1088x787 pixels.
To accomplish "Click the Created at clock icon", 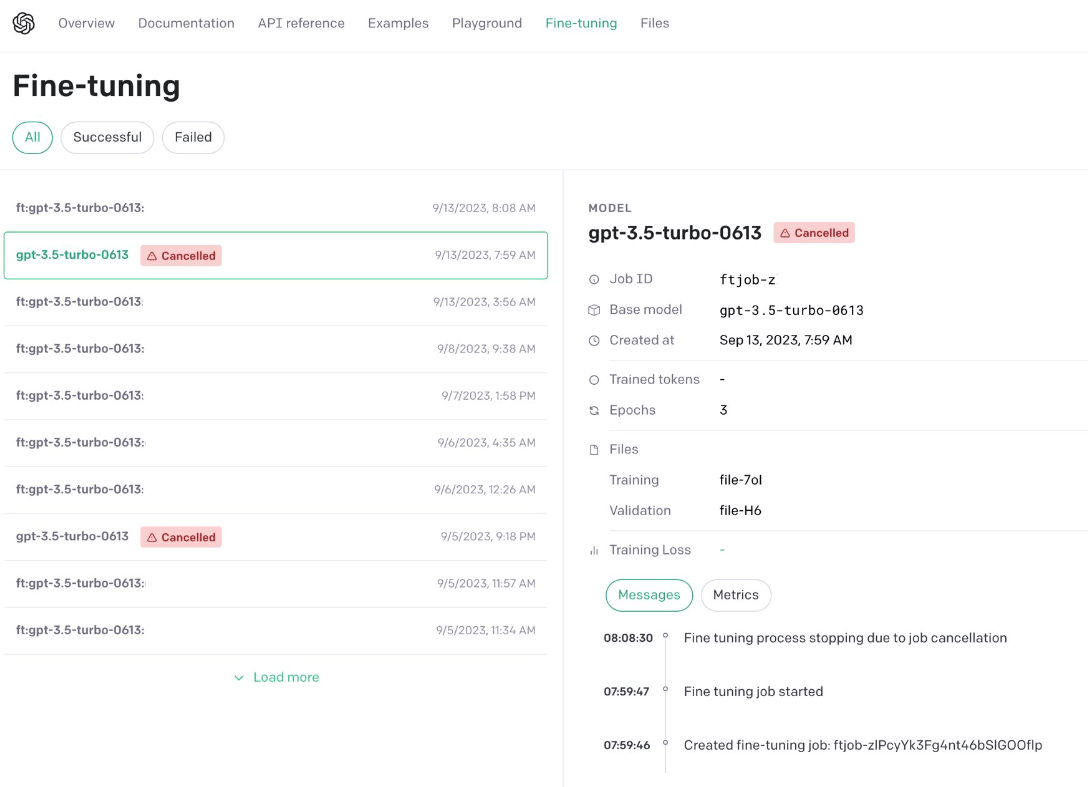I will click(594, 341).
